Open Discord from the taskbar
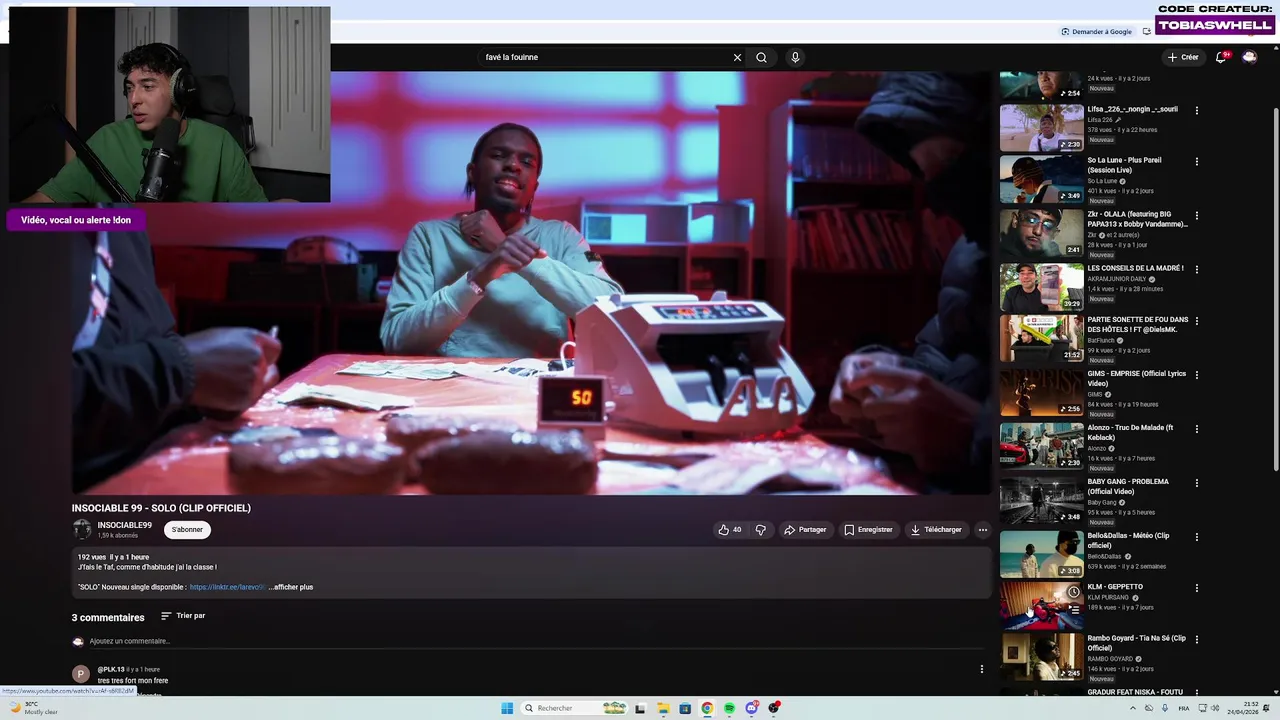Viewport: 1280px width, 720px height. (751, 708)
